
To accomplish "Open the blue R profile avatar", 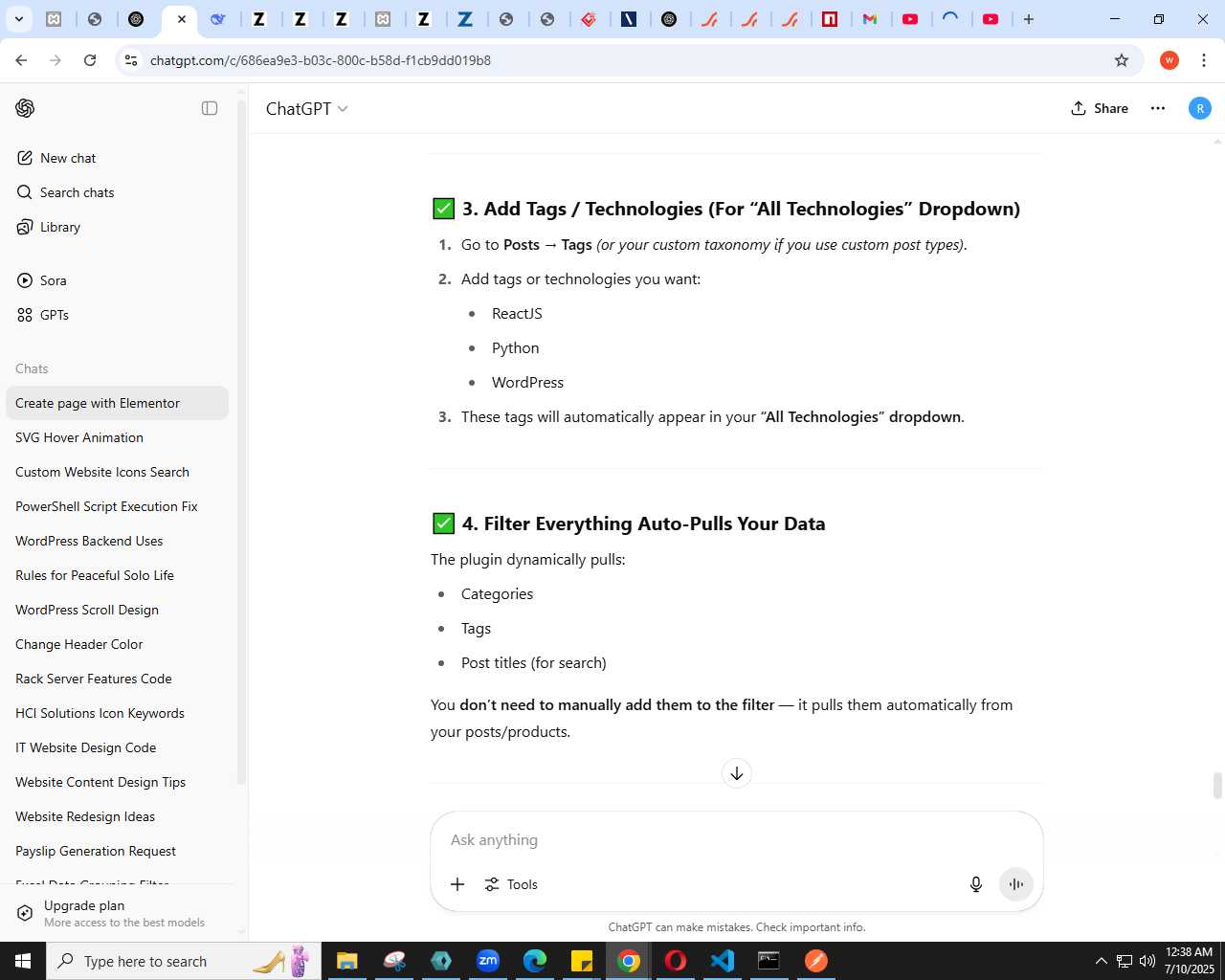I will tap(1200, 108).
